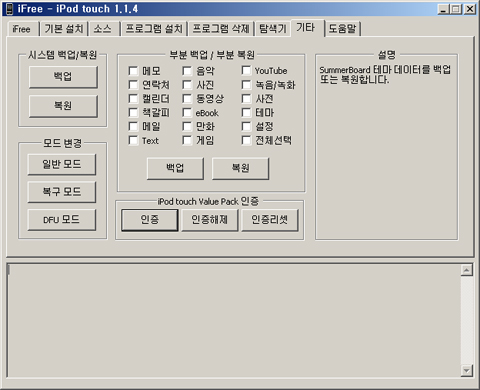Viewport: 480px width, 390px height.
Task: Click inside the log output text area
Action: point(233,320)
